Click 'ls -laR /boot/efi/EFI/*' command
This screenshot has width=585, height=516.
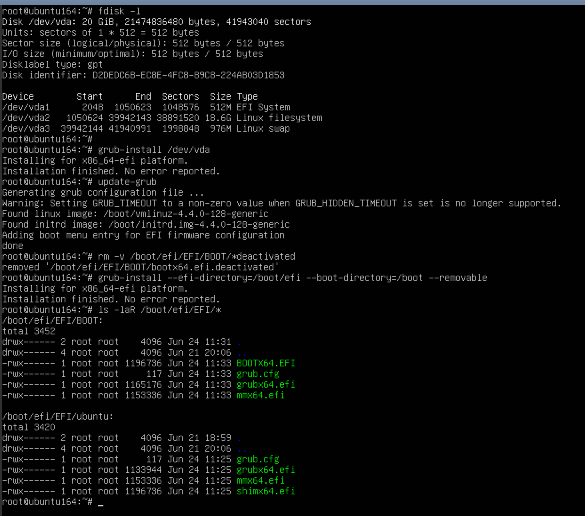(159, 310)
